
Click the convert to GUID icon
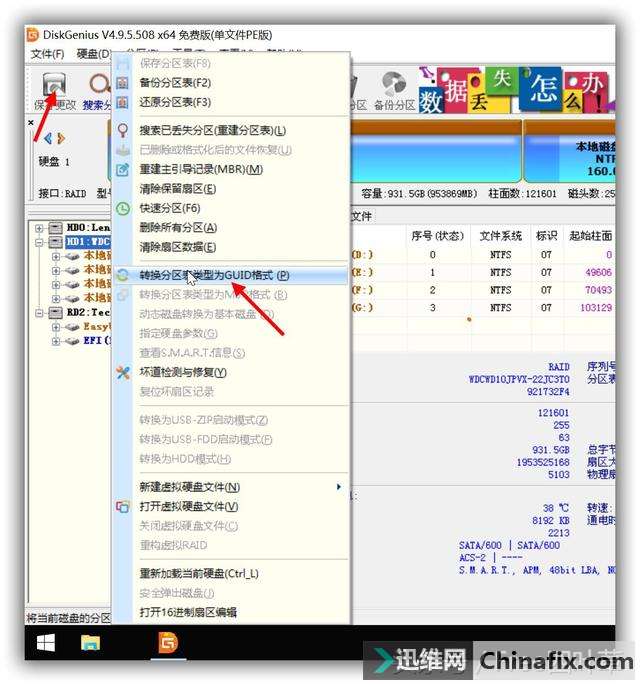[x=123, y=275]
